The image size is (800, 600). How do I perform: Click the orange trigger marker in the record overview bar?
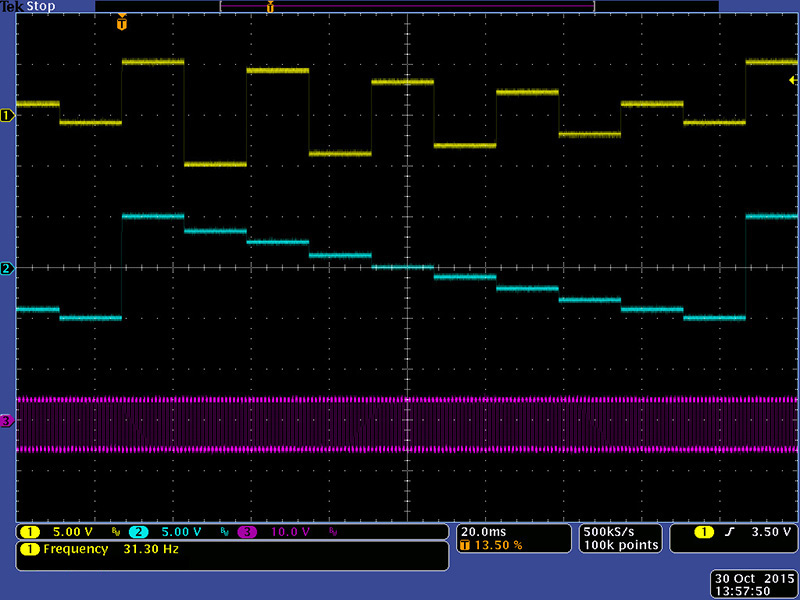[269, 7]
